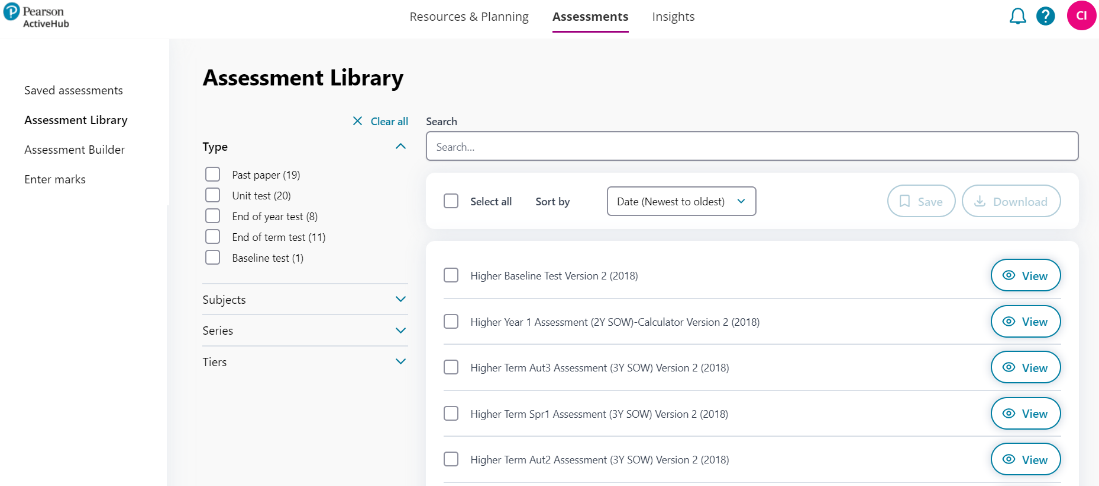Tick the Select all checkbox

click(451, 201)
